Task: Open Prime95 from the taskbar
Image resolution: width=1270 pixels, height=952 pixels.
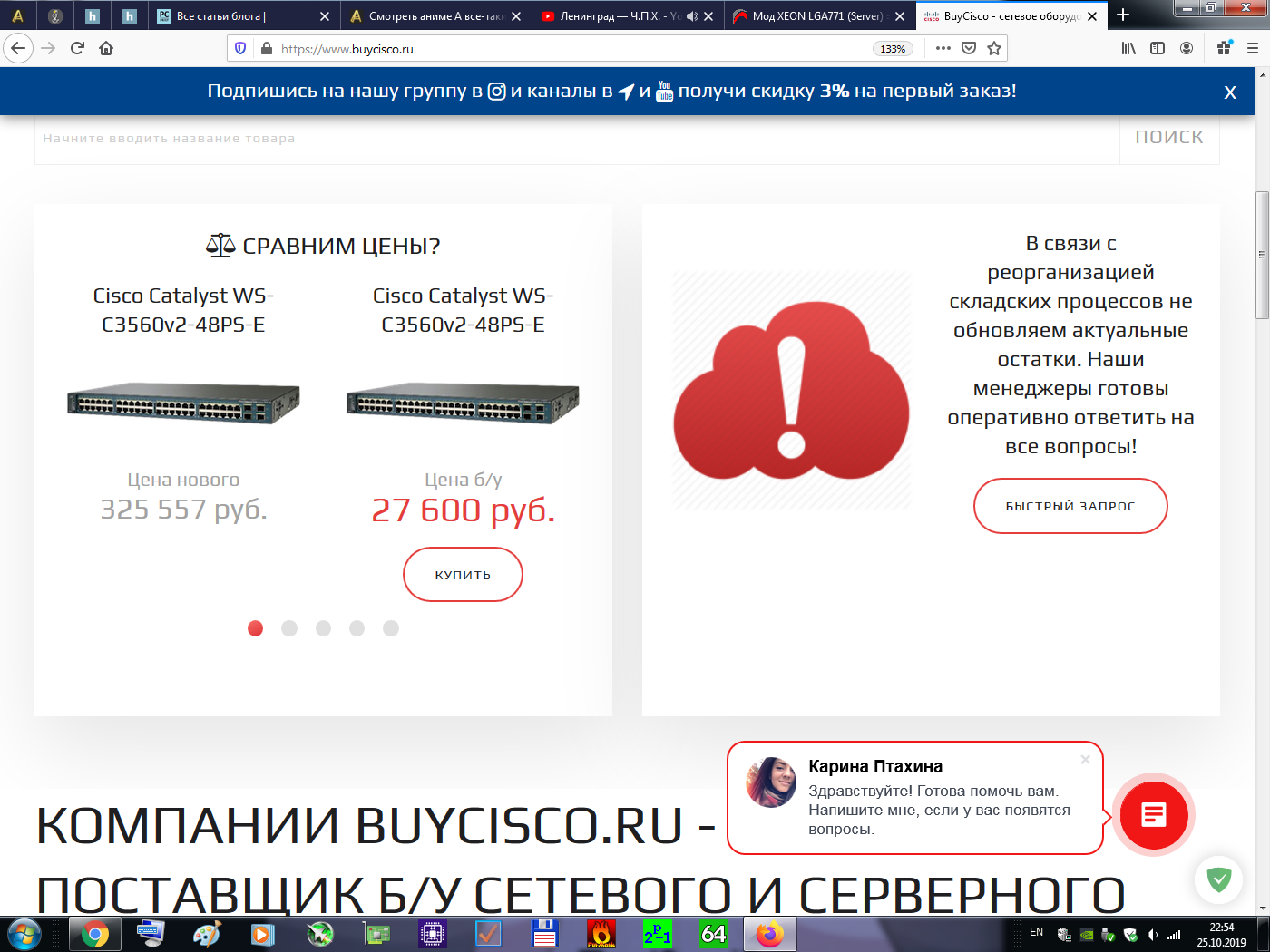Action: point(657,934)
